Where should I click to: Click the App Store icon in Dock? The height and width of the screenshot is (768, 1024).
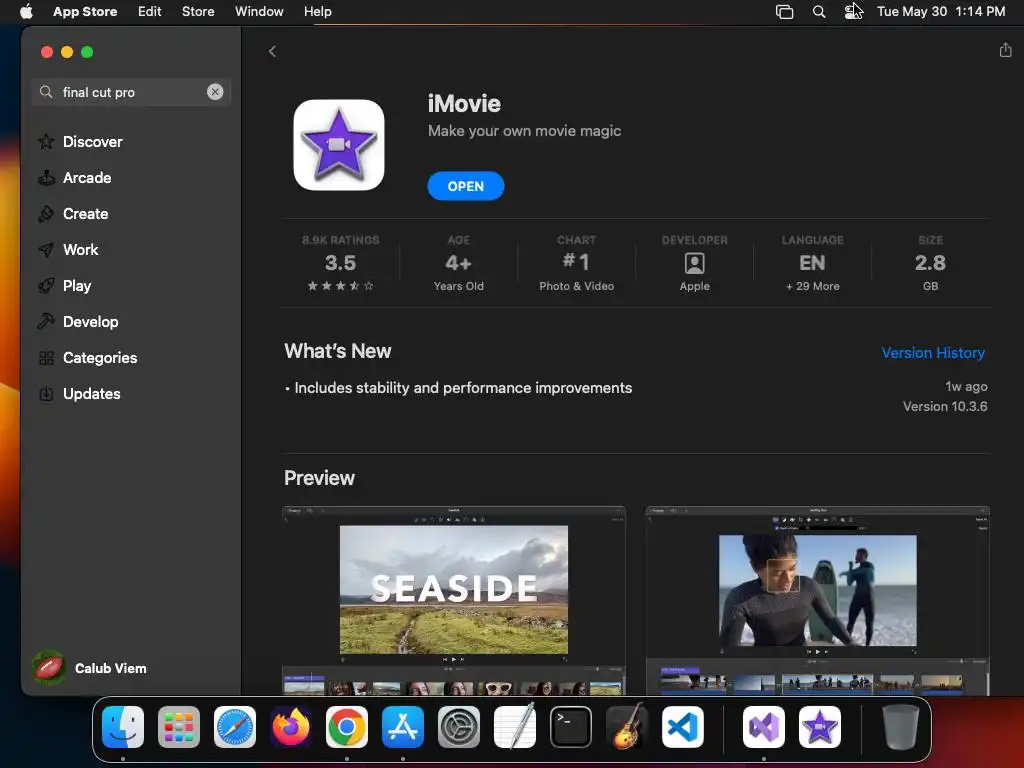[403, 727]
